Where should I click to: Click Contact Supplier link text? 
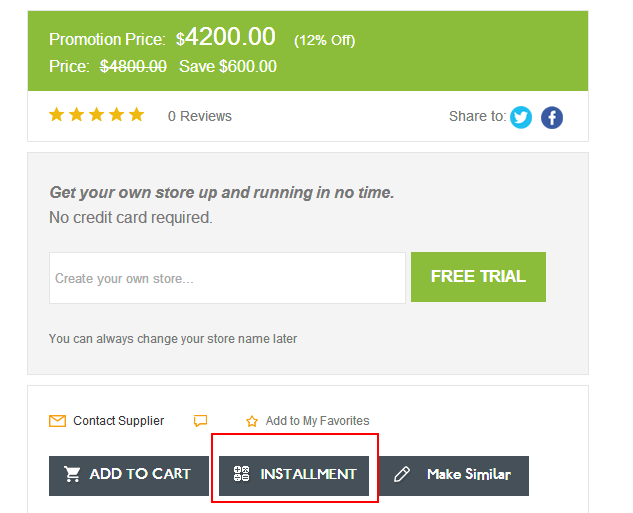[x=119, y=421]
